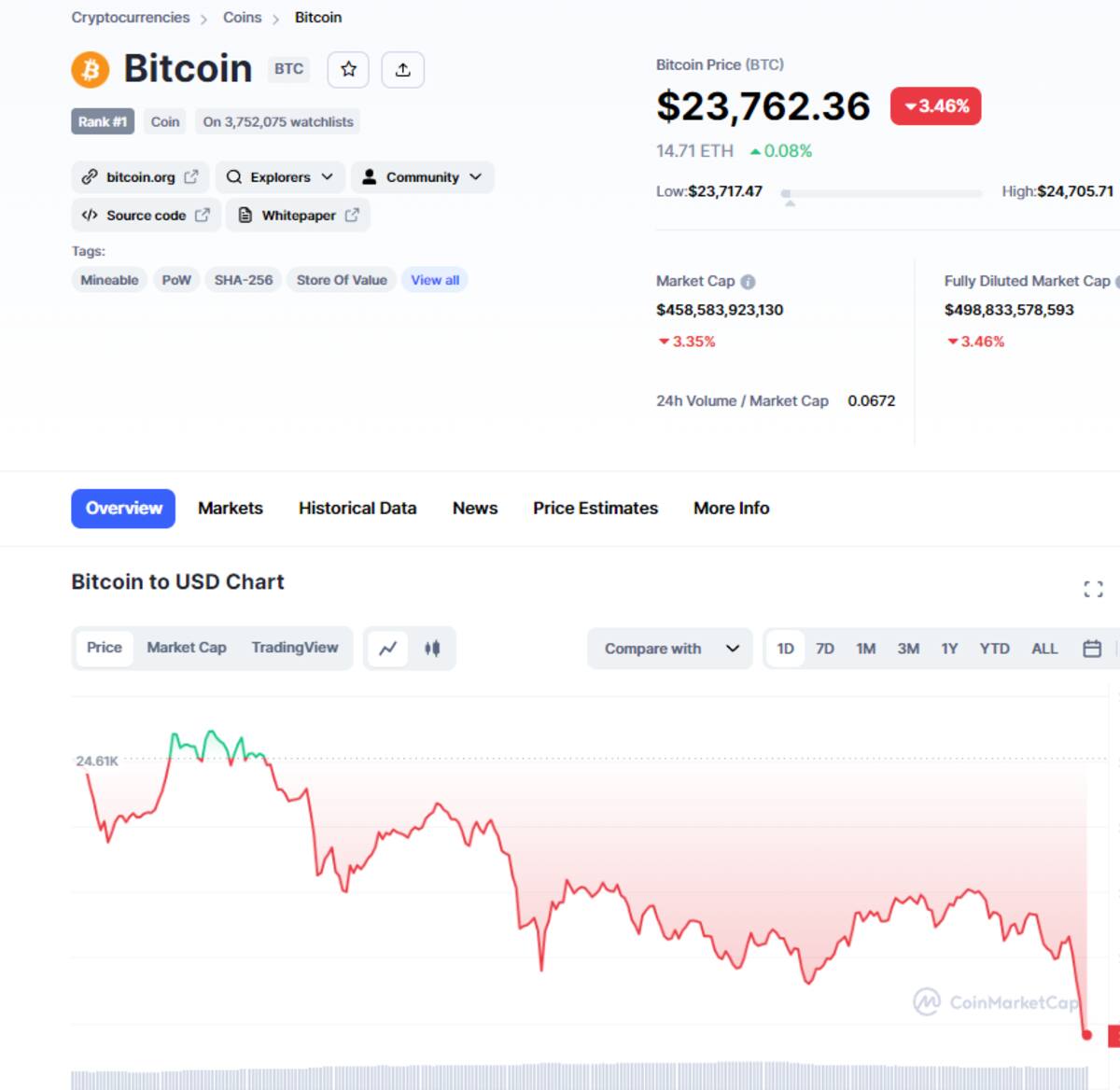Click the Market Cap info icon

point(748,282)
